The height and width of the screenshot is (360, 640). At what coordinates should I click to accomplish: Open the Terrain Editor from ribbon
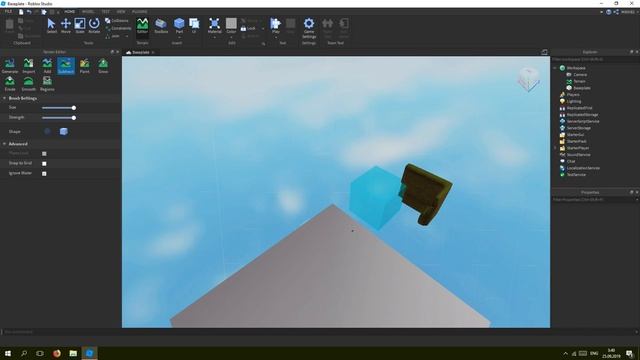coord(142,26)
